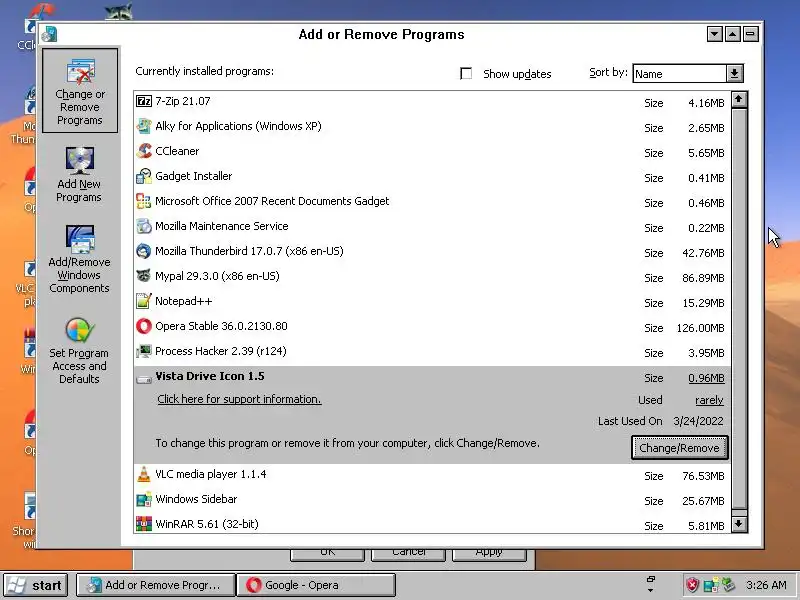Select Microsoft Office 2007 Recent Documents Gadget icon

[144, 201]
